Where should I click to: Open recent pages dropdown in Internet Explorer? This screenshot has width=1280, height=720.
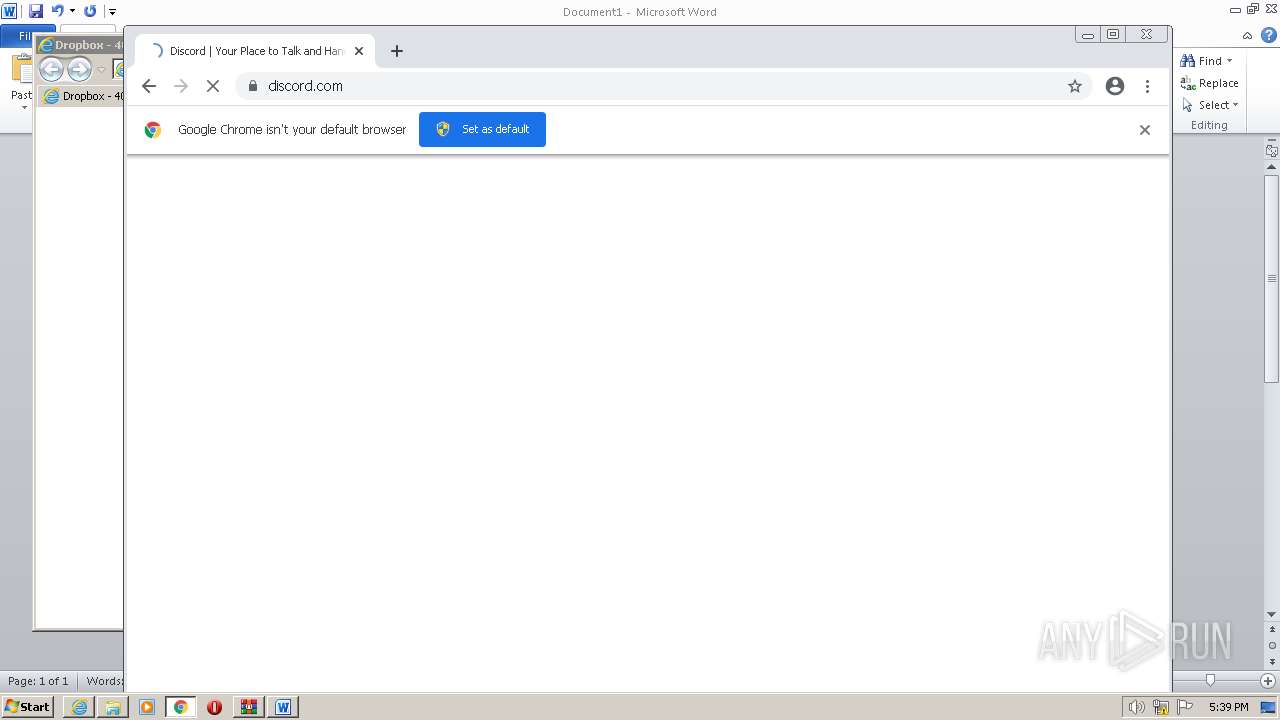[x=101, y=70]
